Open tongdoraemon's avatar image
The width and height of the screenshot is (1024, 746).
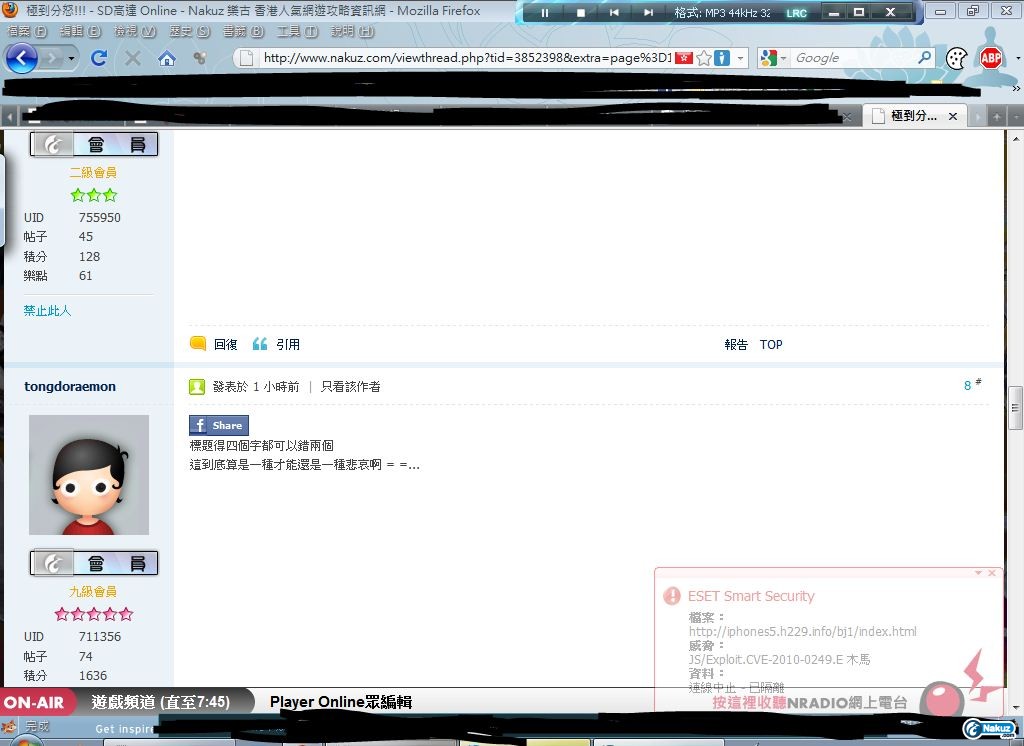click(89, 475)
